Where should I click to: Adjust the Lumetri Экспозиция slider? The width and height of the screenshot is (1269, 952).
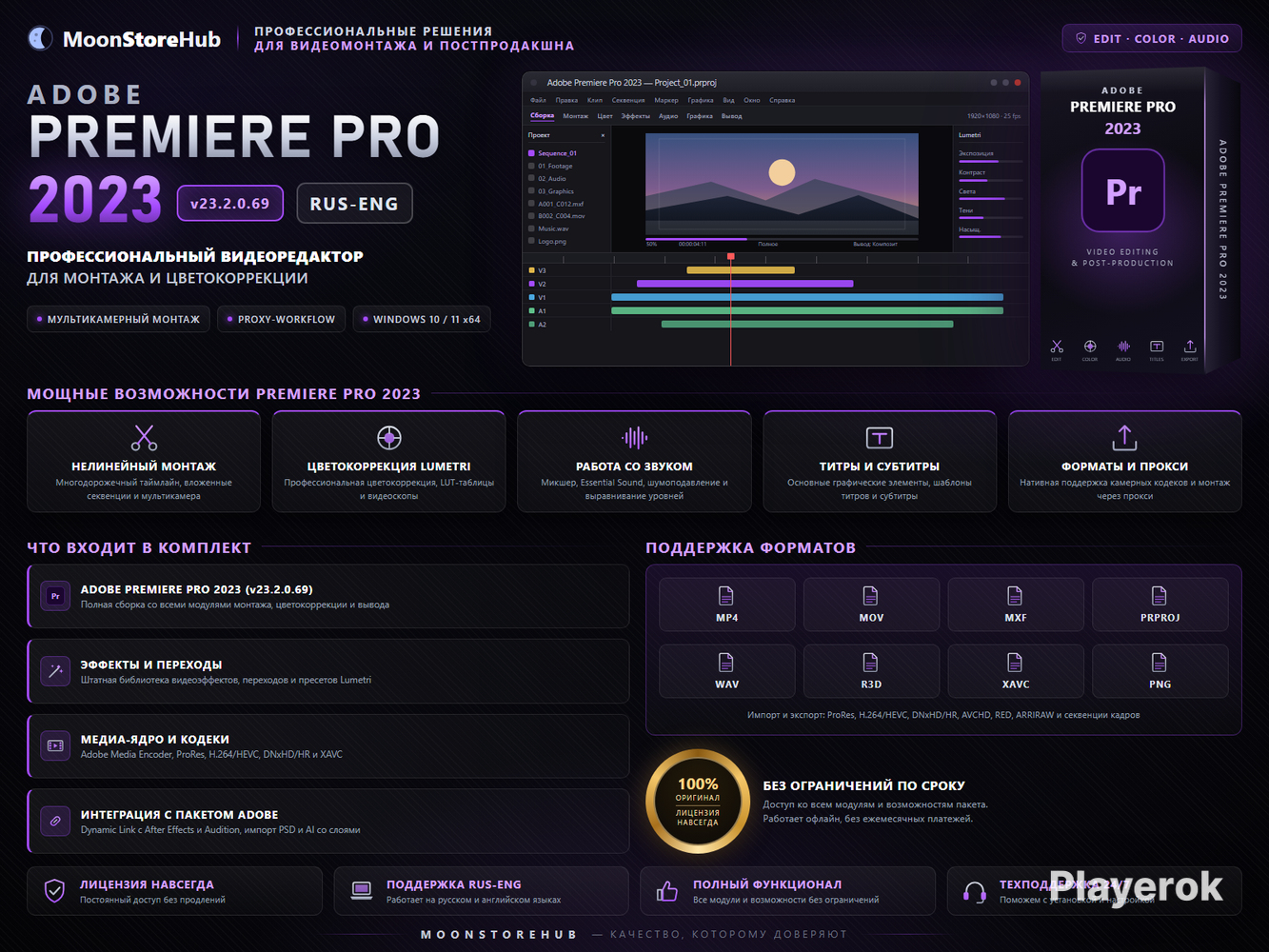click(991, 161)
